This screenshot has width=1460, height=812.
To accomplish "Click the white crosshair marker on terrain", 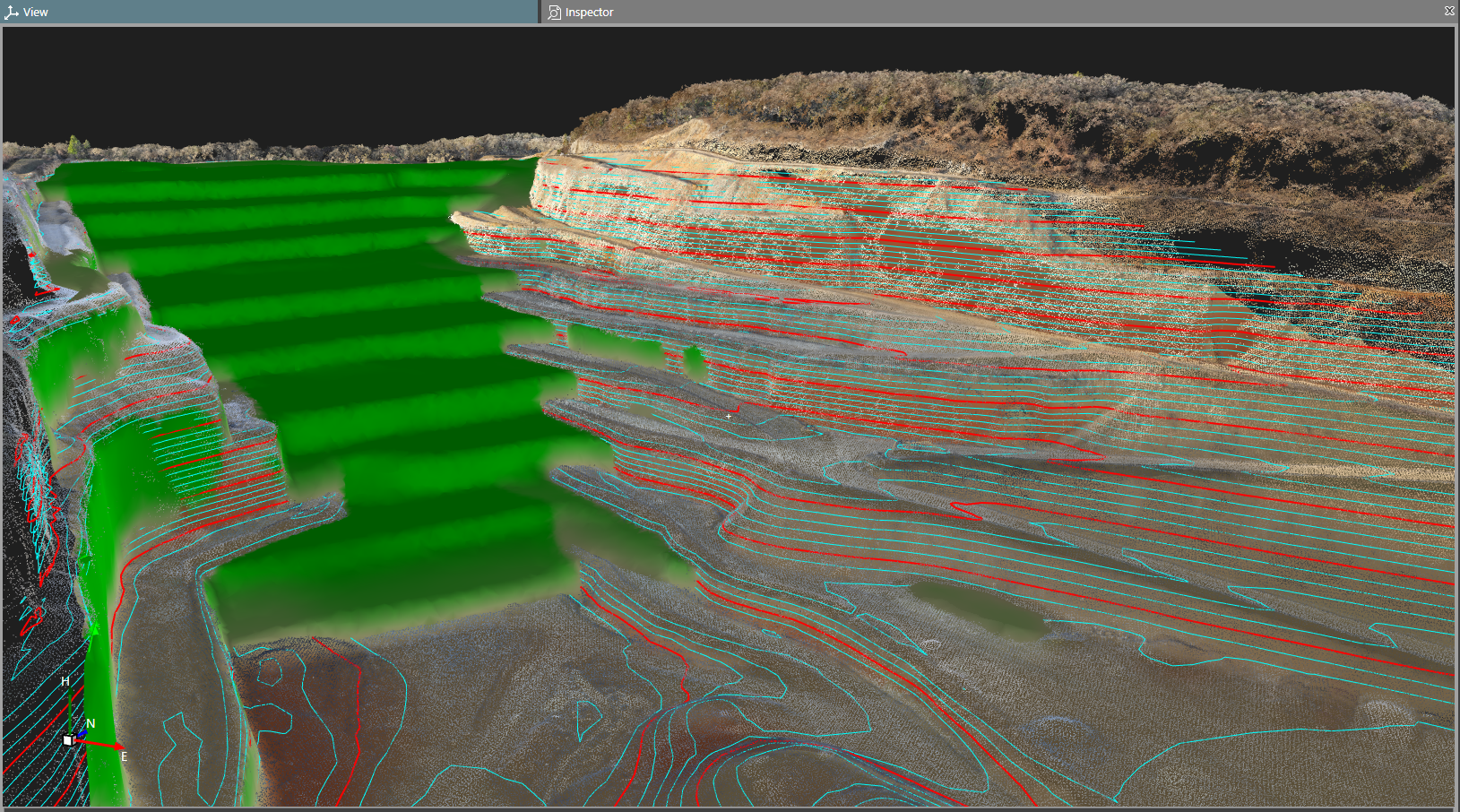I will [729, 416].
